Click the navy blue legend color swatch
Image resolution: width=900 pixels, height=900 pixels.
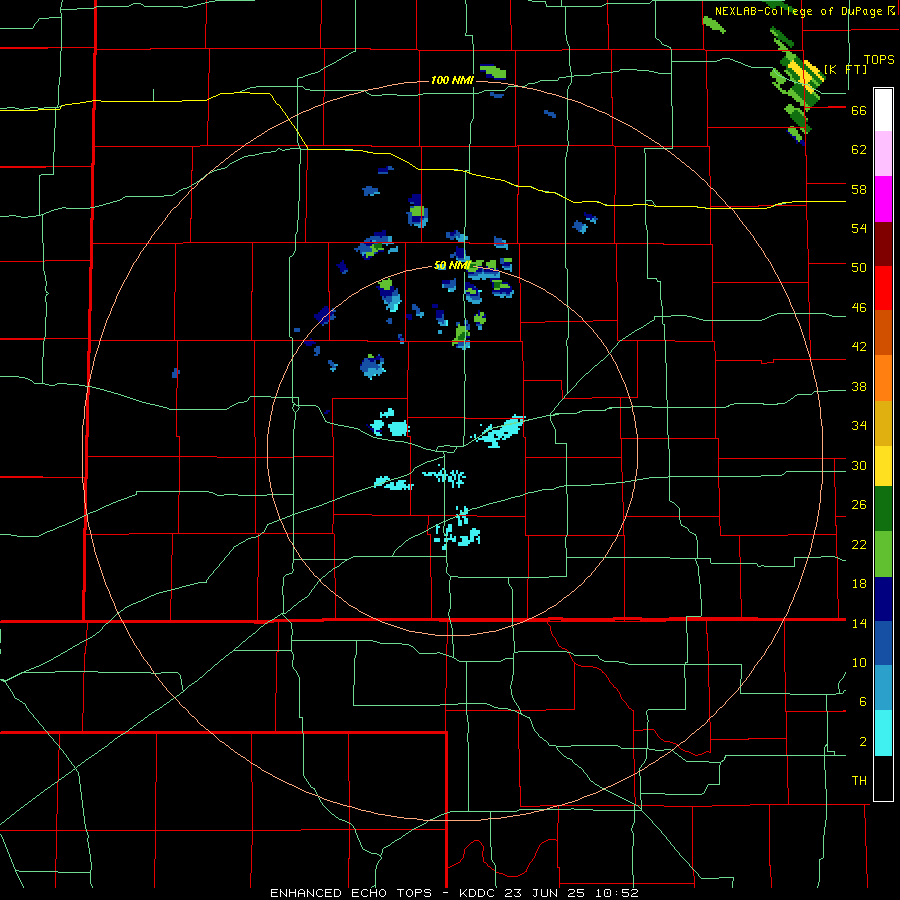[x=883, y=599]
